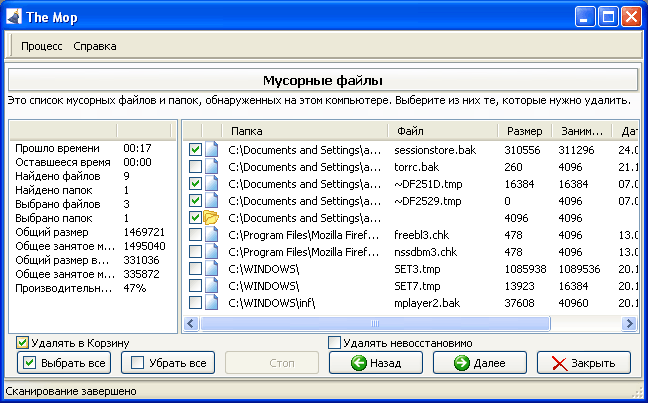Image resolution: width=648 pixels, height=403 pixels.
Task: Click the 'Прошло времени' statistics row
Action: tap(93, 148)
